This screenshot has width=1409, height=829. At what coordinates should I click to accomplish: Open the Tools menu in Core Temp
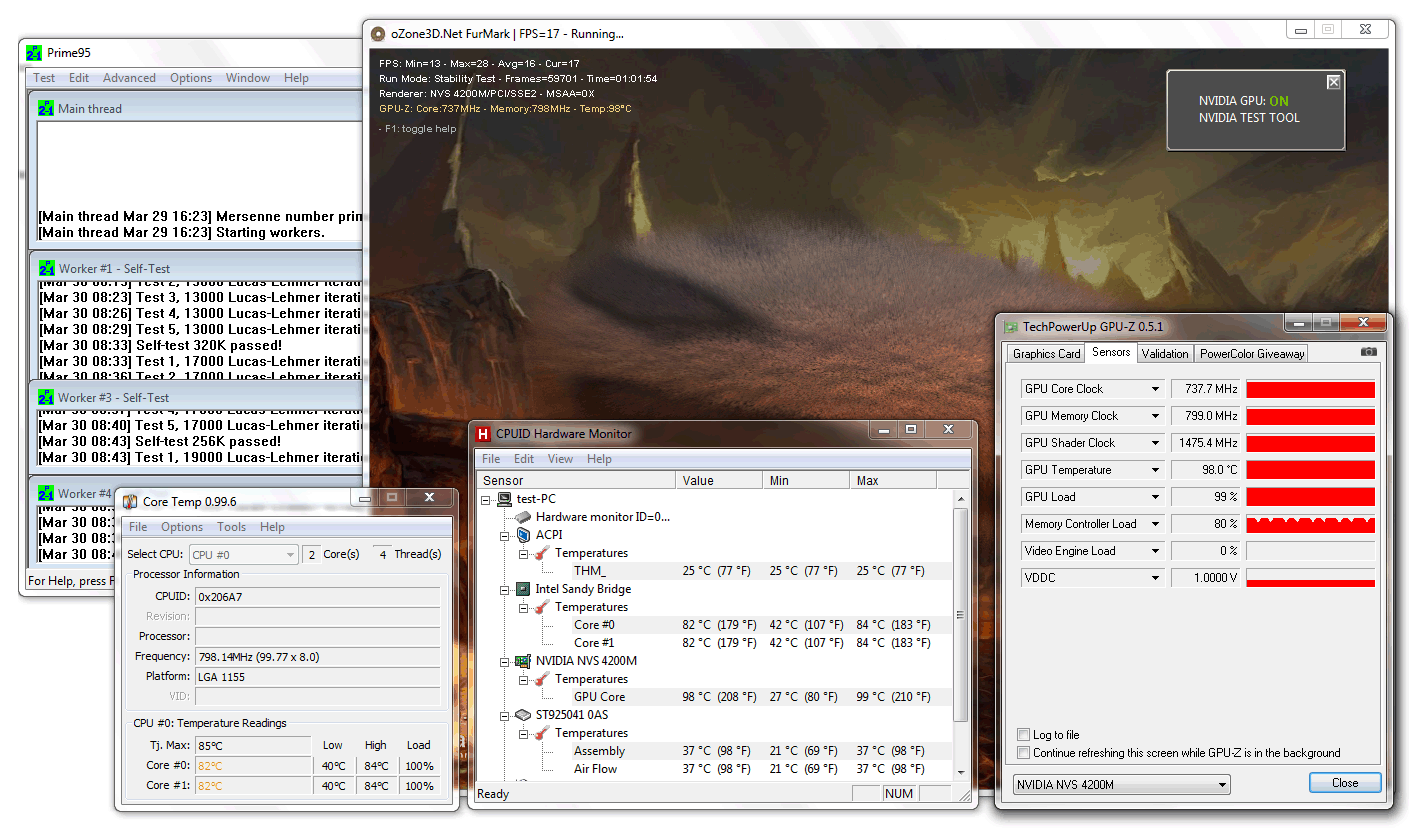pyautogui.click(x=231, y=527)
